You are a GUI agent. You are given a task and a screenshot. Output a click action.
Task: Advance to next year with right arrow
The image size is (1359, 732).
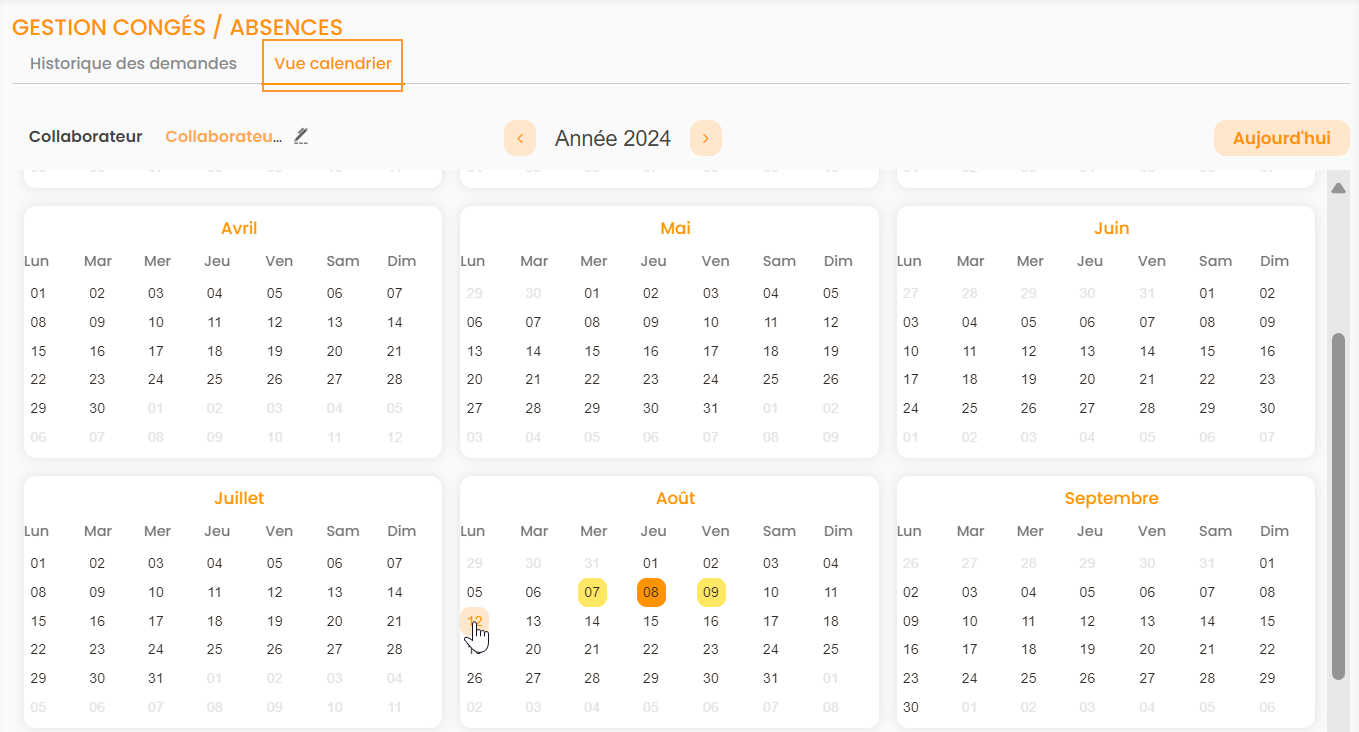coord(706,138)
